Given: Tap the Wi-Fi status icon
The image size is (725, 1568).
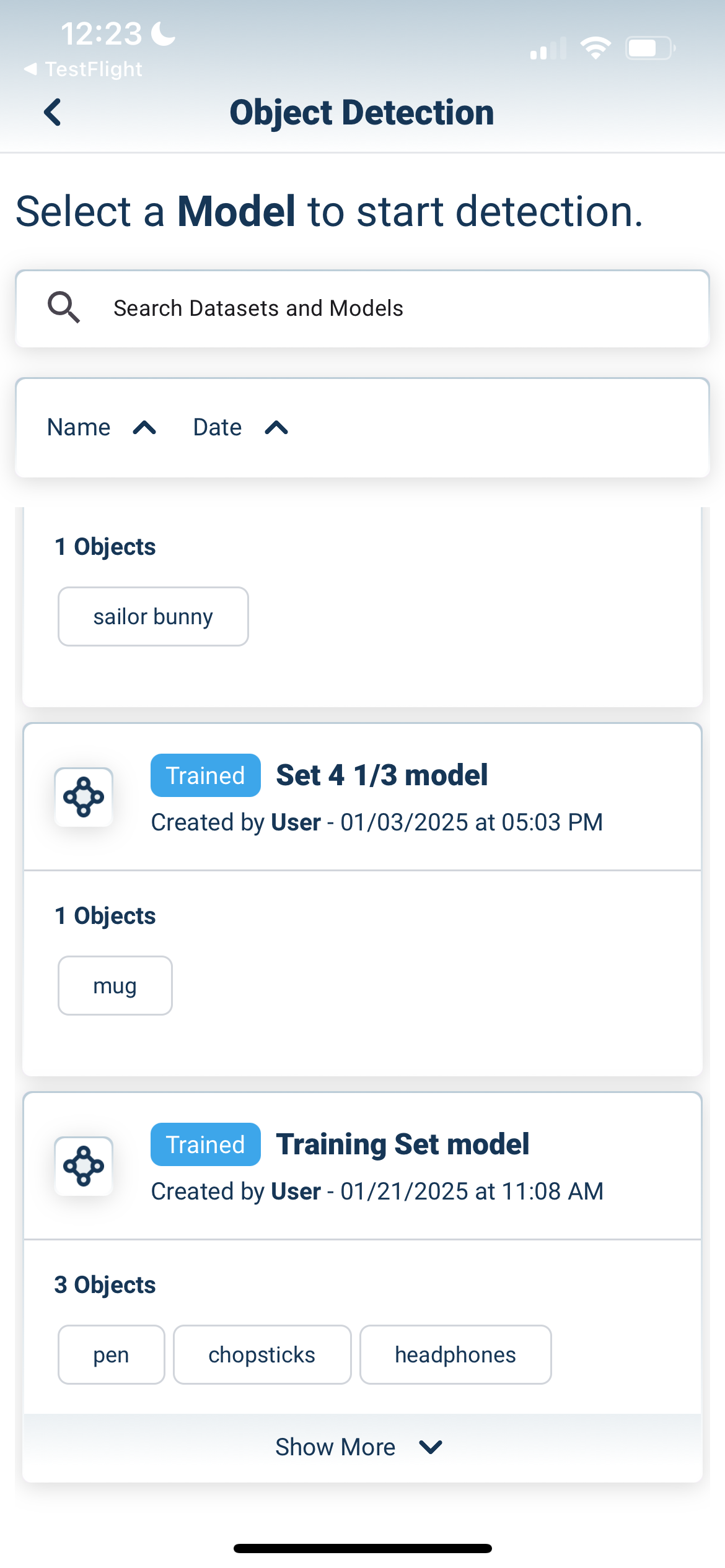Looking at the screenshot, I should [595, 48].
